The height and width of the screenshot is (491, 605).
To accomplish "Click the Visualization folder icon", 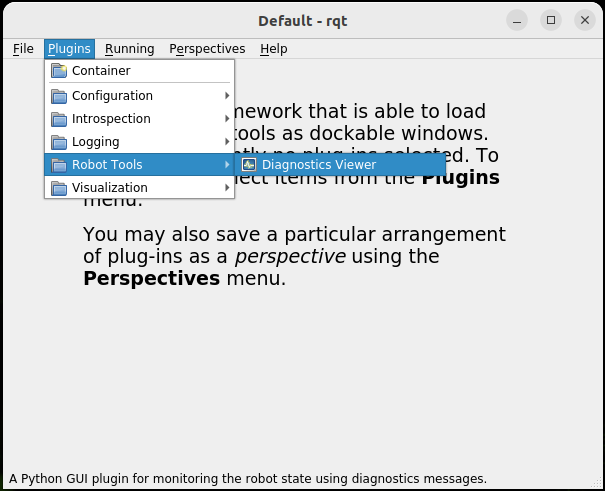I will point(59,188).
